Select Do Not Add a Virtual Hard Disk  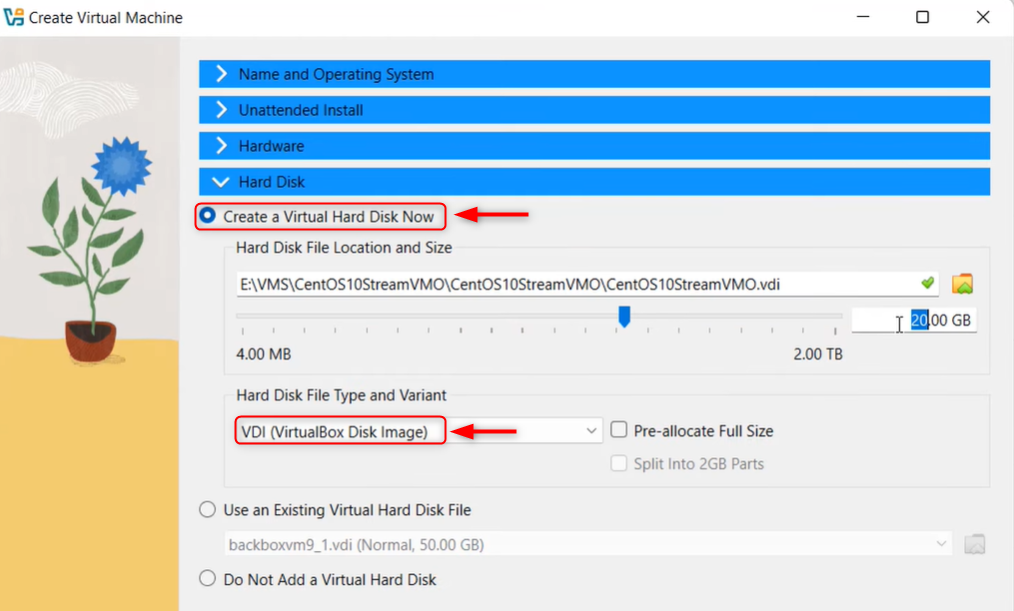pyautogui.click(x=207, y=578)
